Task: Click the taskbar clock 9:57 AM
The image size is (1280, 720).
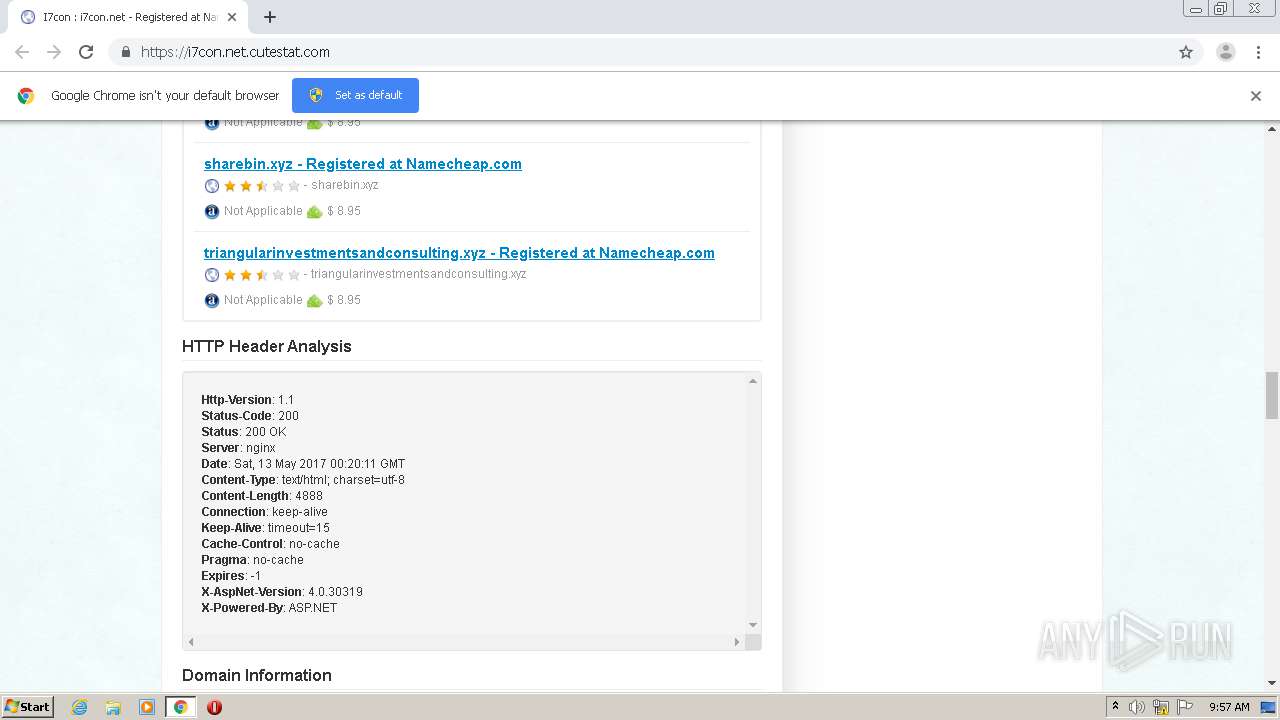Action: (x=1229, y=707)
